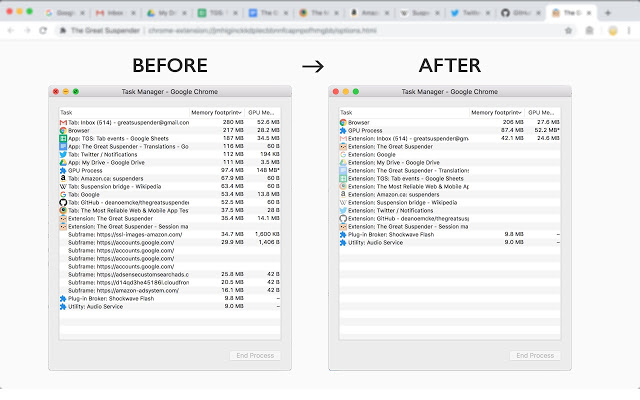This screenshot has height=400, width=640.
Task: Close the TGS Sheets browser tab
Action: (x=235, y=13)
